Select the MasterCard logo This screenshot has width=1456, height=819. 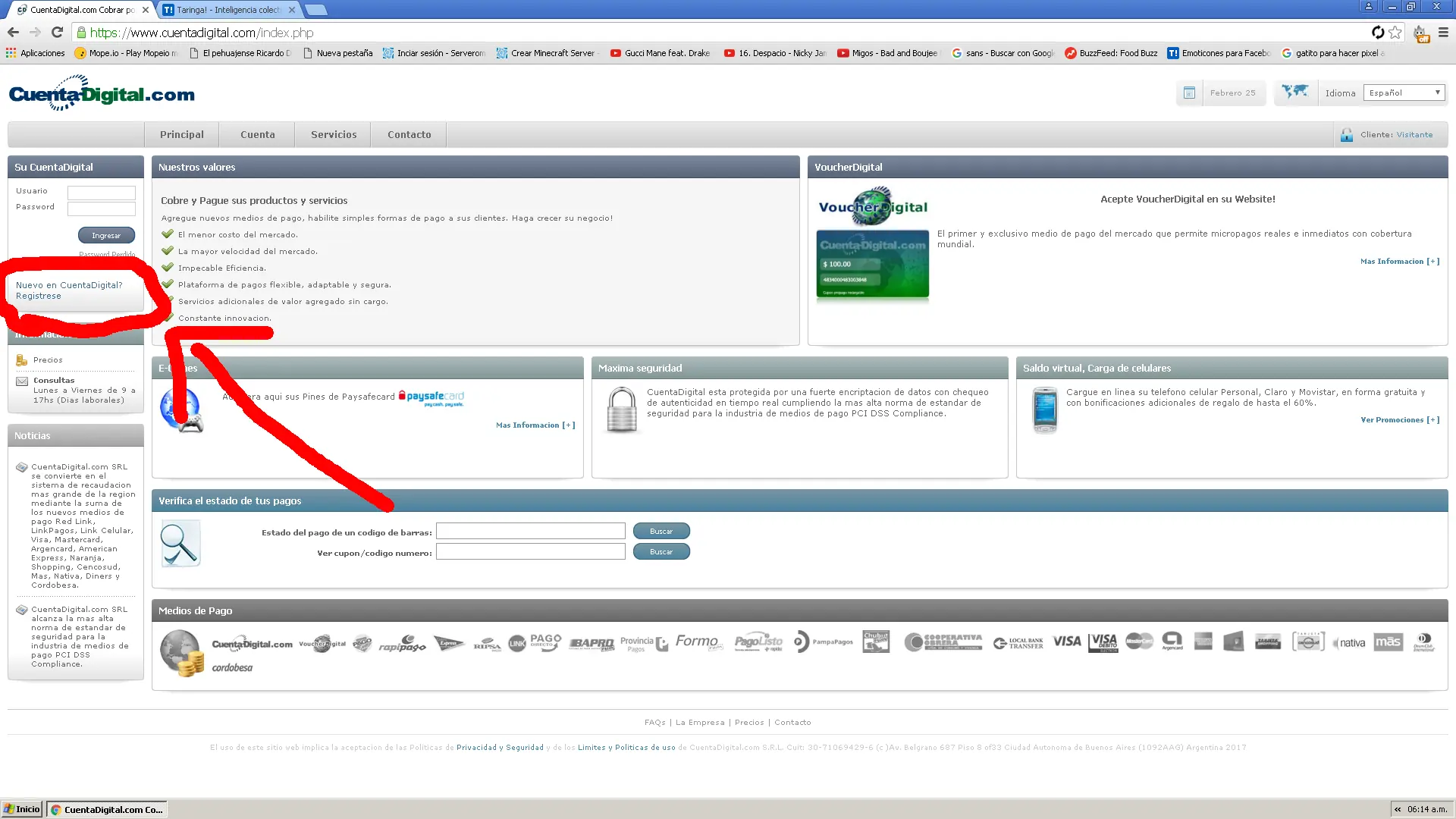pos(1139,642)
